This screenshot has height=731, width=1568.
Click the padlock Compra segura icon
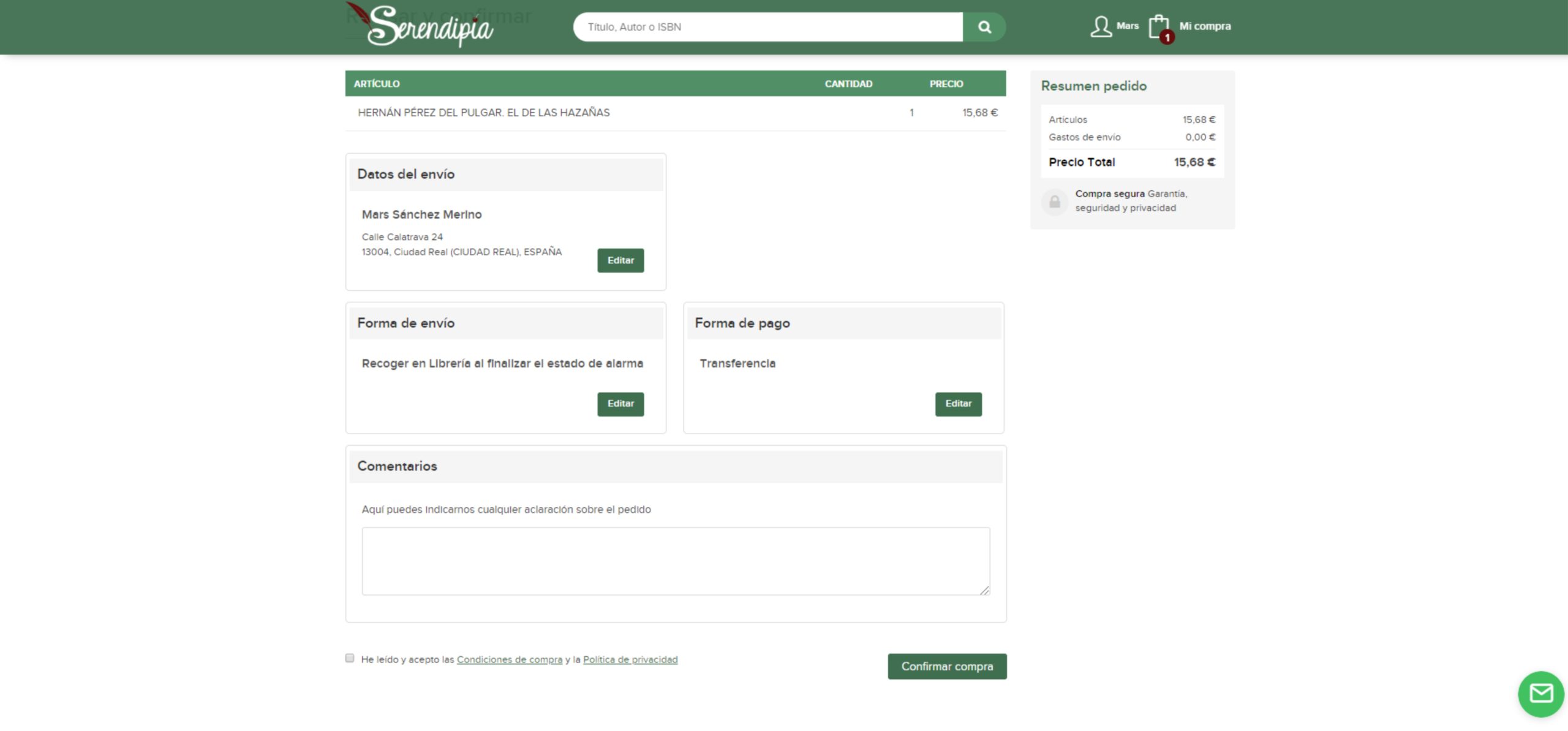[x=1055, y=201]
